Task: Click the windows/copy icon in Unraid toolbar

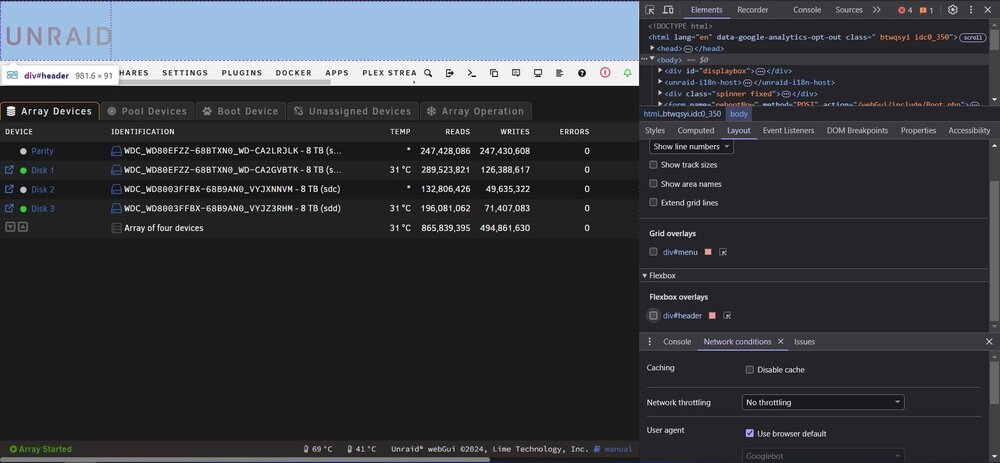Action: (494, 73)
